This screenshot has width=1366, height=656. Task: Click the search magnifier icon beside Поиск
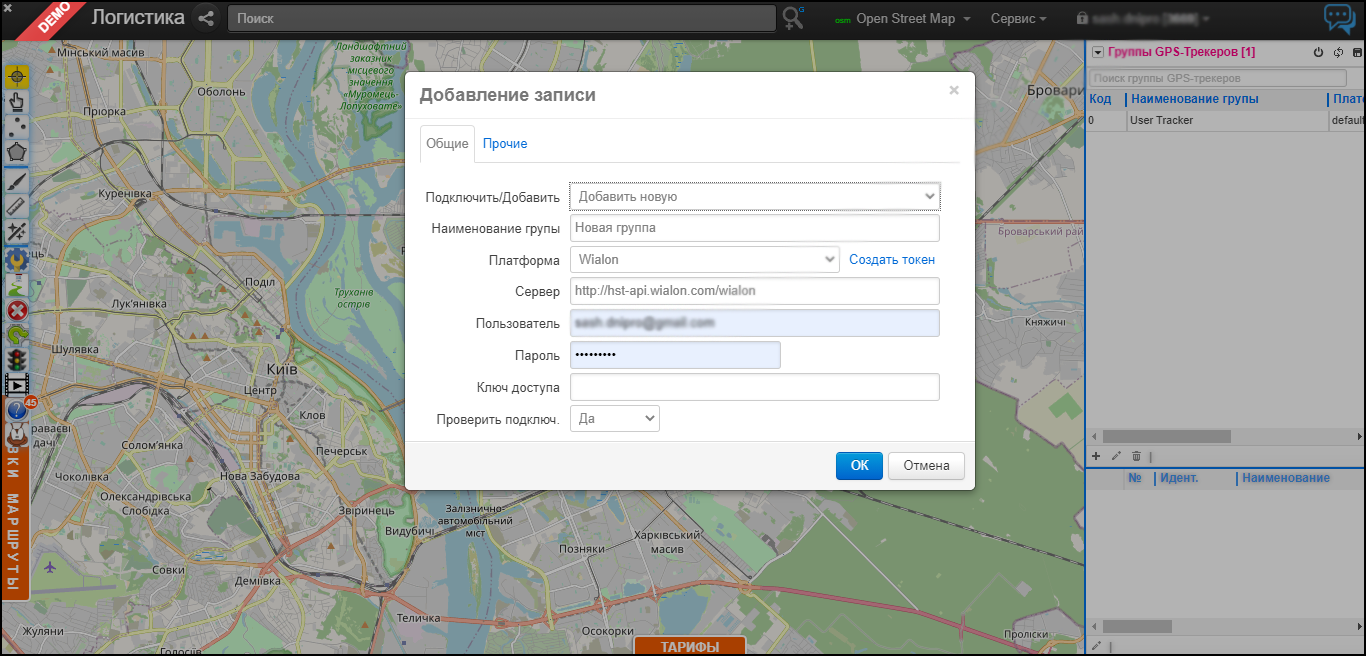[794, 18]
